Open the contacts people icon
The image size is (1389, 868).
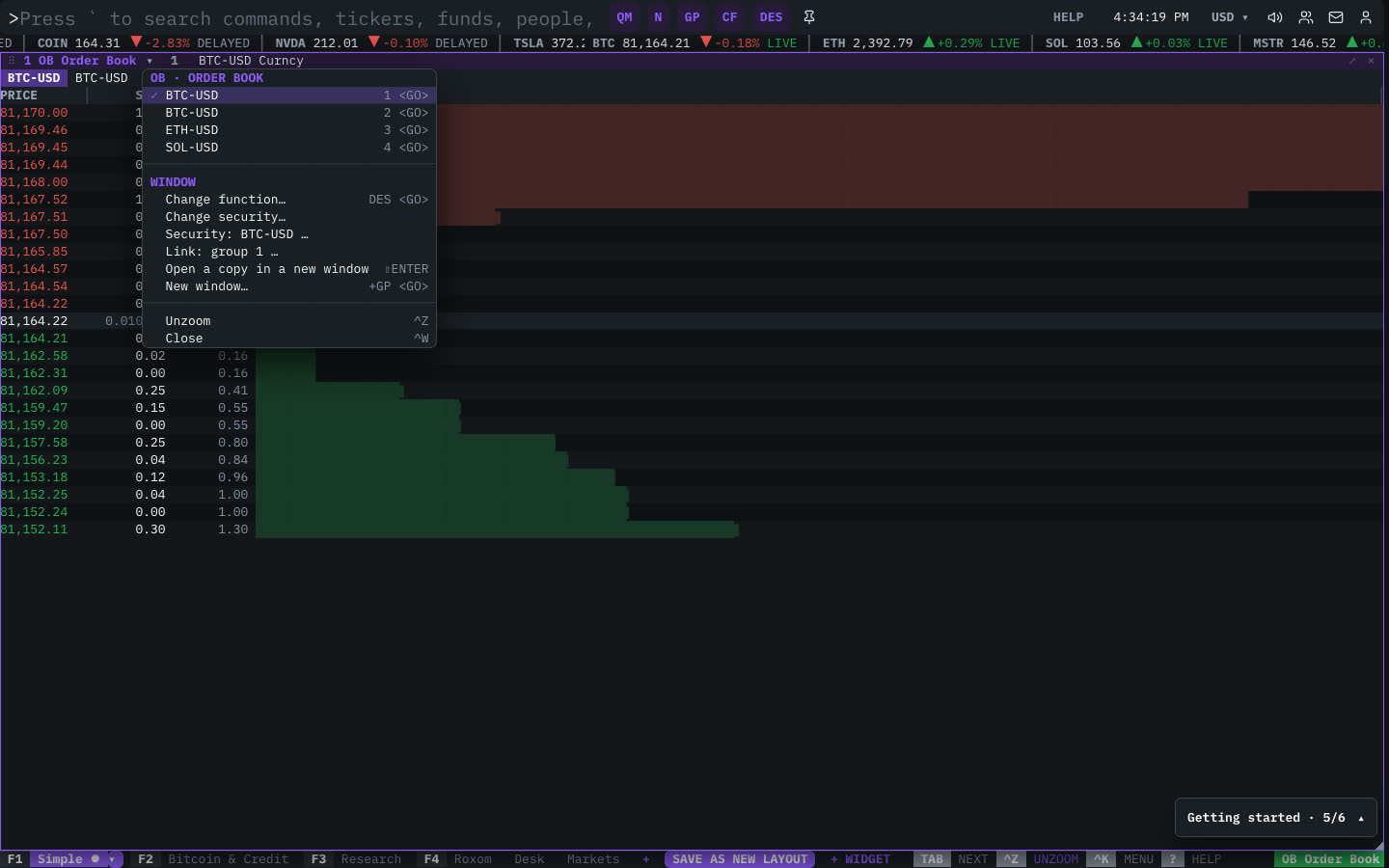click(x=1305, y=17)
